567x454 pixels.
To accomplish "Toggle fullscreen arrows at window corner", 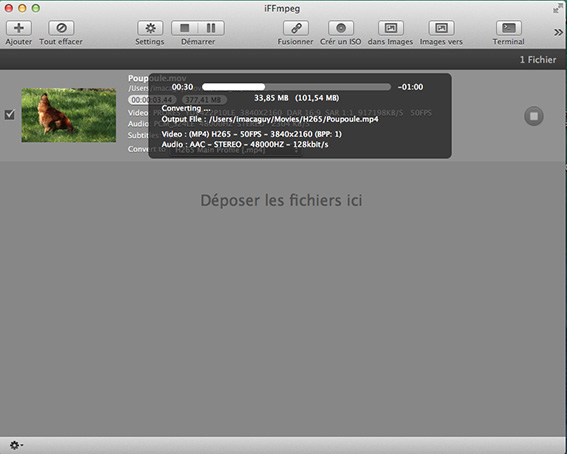I will coord(558,8).
